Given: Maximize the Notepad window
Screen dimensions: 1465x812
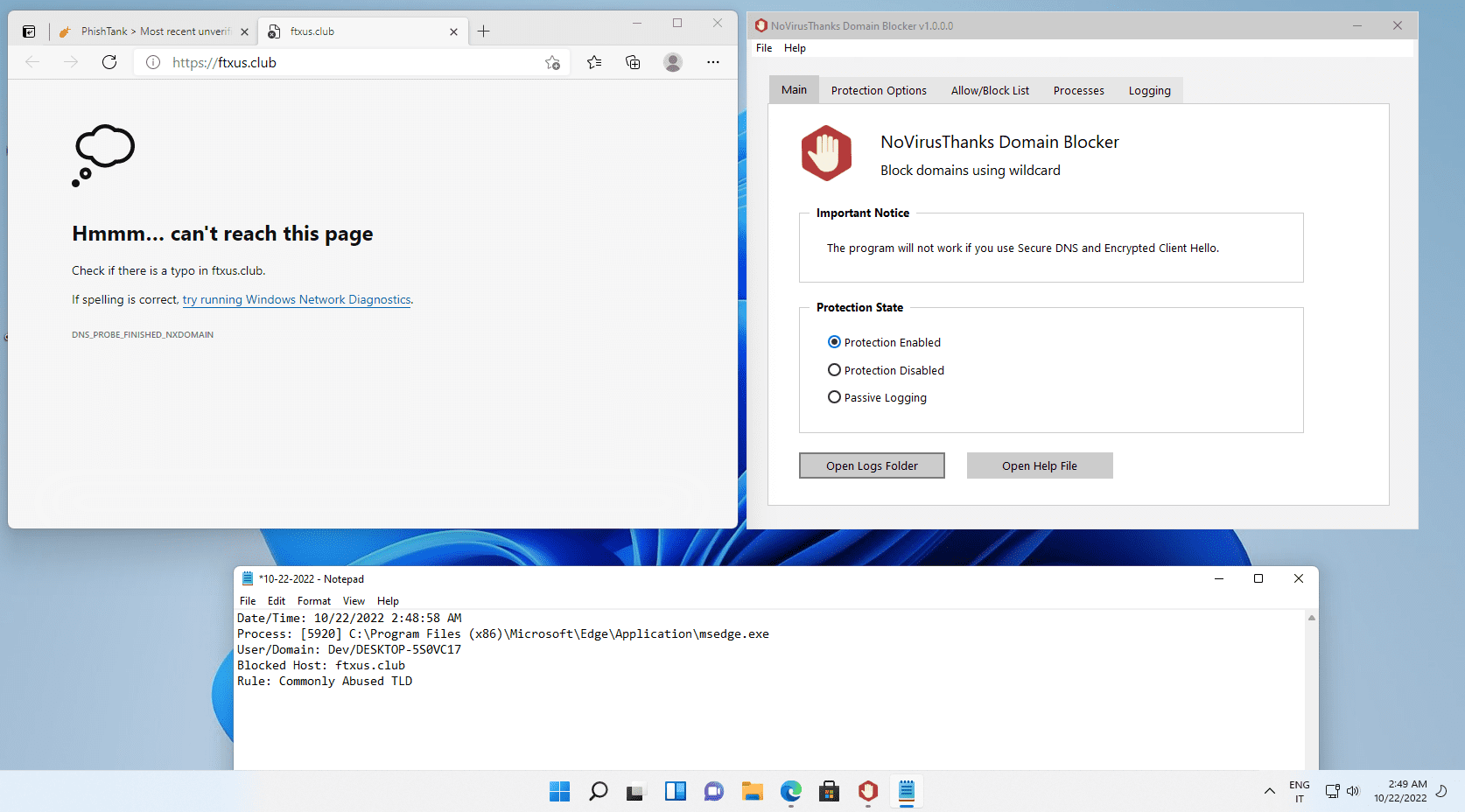Looking at the screenshot, I should [x=1258, y=578].
